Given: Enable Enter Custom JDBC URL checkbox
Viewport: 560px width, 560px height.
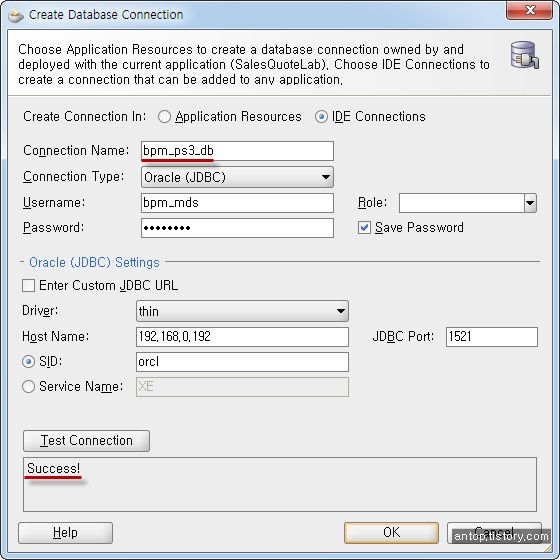Looking at the screenshot, I should click(x=29, y=286).
